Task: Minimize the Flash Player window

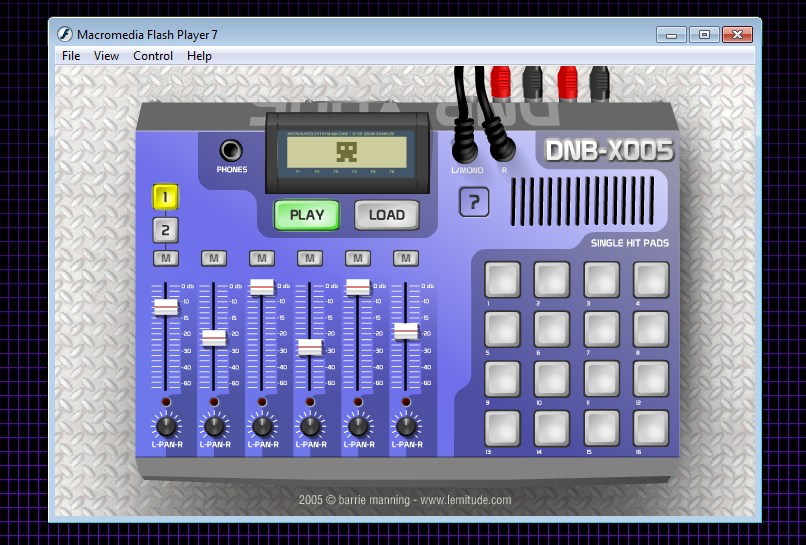Action: point(671,35)
